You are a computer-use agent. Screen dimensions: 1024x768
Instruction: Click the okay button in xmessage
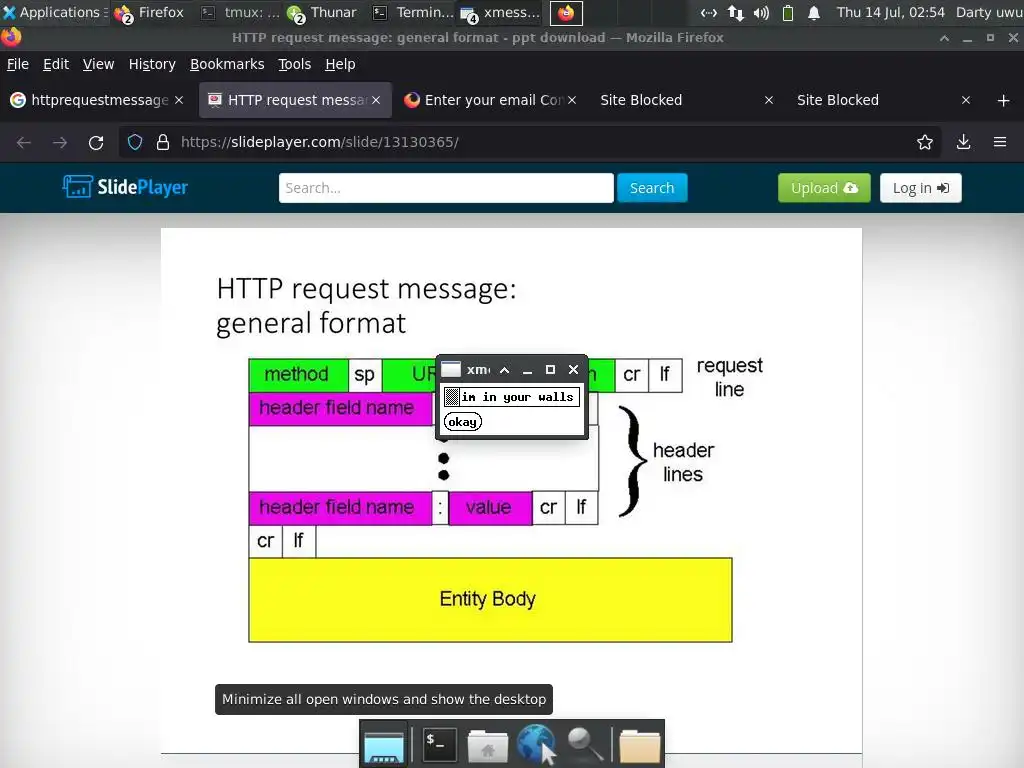point(462,422)
